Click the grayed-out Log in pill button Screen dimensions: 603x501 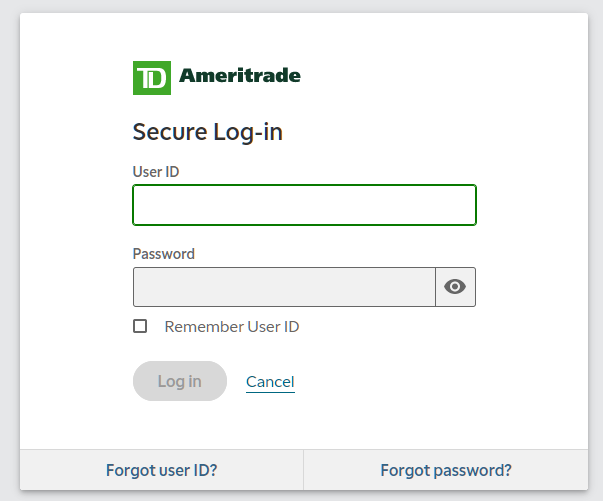point(180,381)
